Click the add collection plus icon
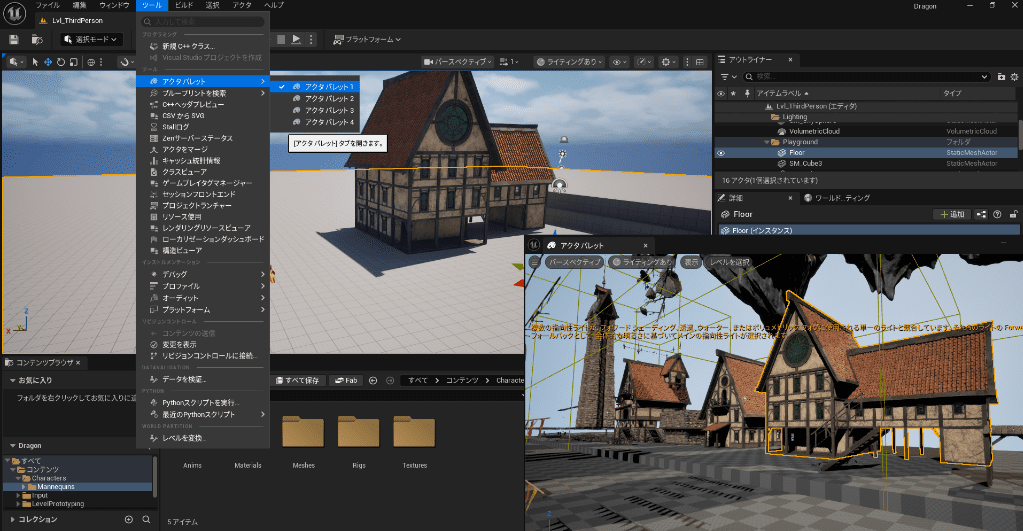This screenshot has height=531, width=1023. point(129,519)
